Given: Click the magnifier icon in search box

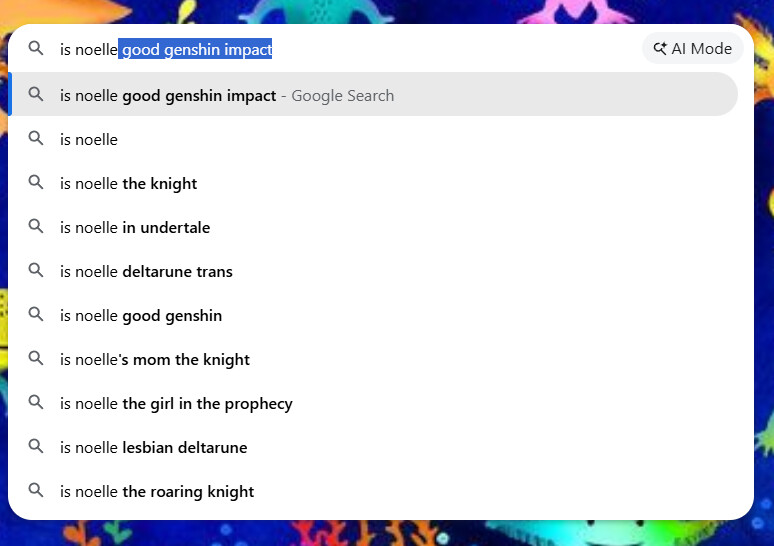Looking at the screenshot, I should point(36,48).
